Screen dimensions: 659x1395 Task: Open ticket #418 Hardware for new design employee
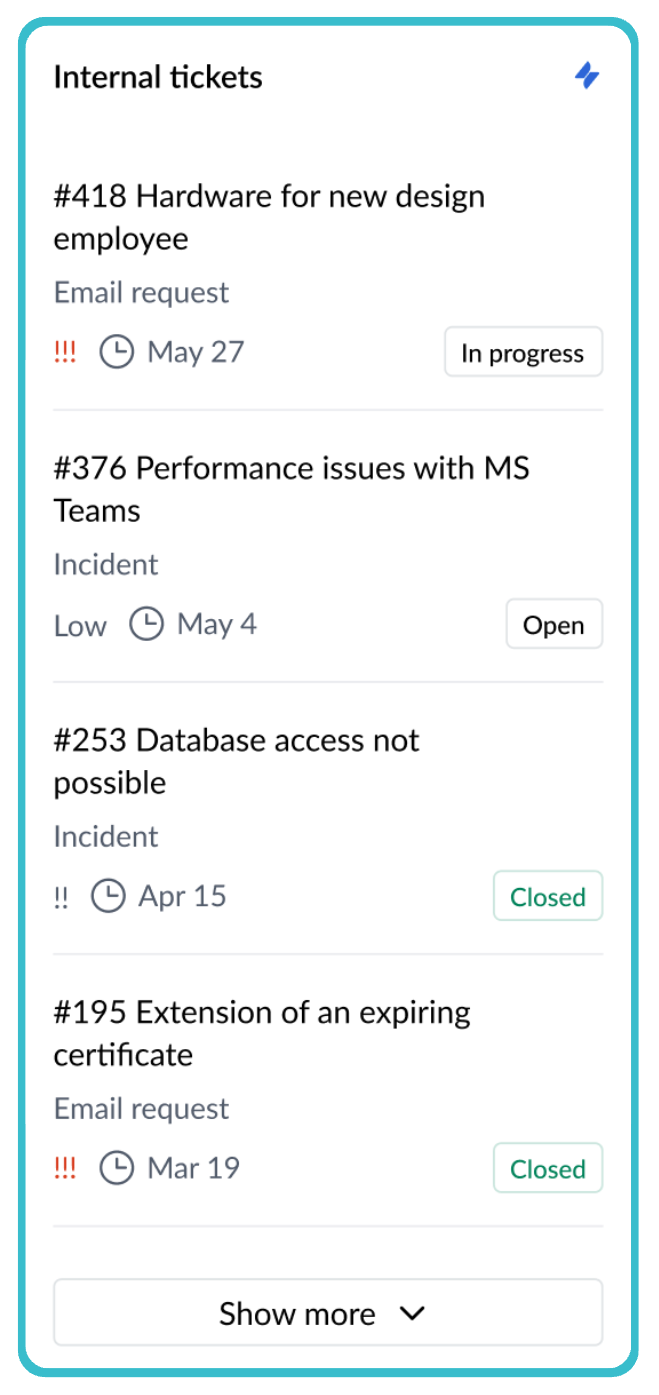click(x=268, y=217)
